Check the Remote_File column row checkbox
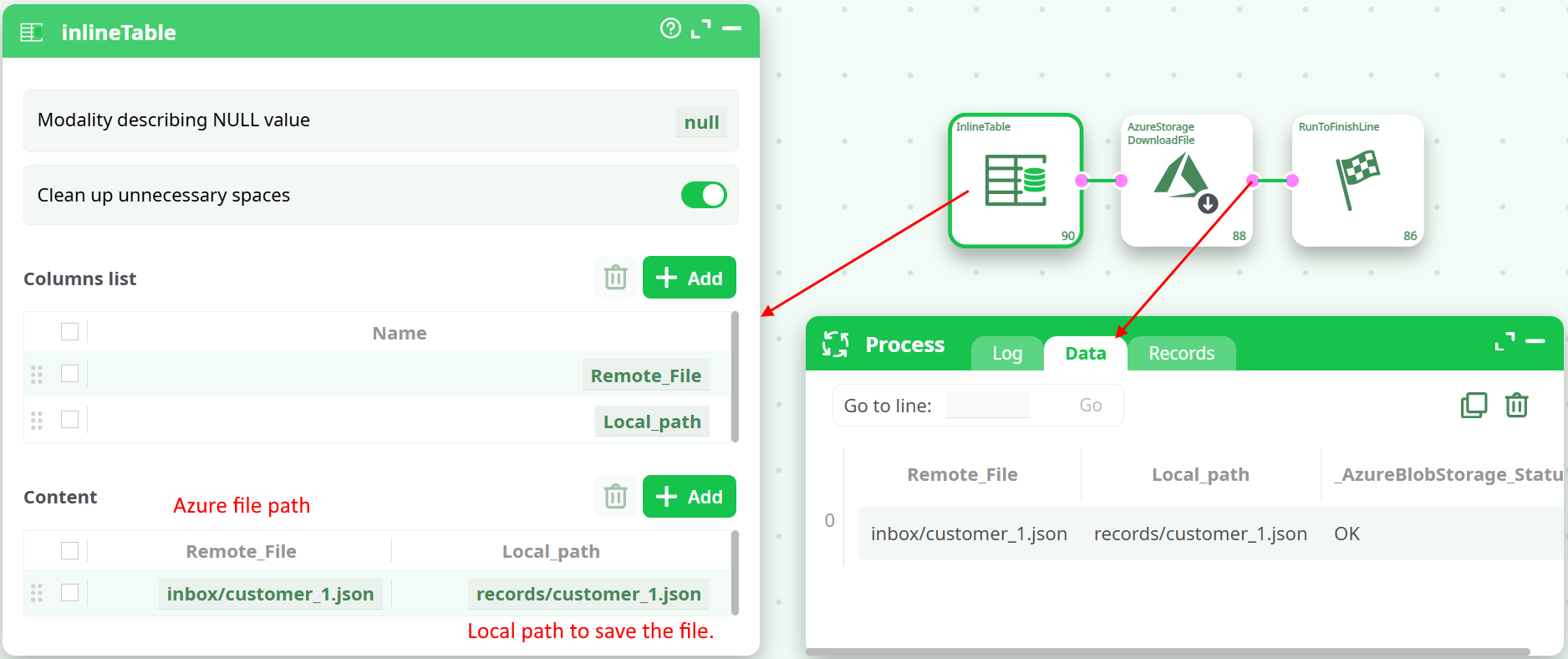The image size is (1568, 659). click(x=70, y=374)
